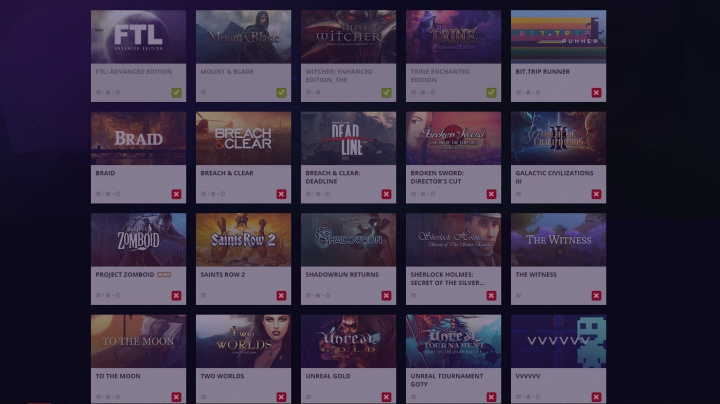Open the Project Zomboid cover thumbnail
The width and height of the screenshot is (720, 404).
point(139,240)
